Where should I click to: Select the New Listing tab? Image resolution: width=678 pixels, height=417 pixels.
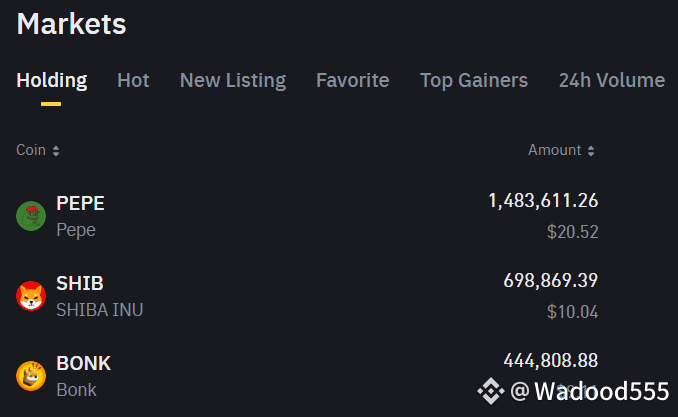pyautogui.click(x=233, y=80)
